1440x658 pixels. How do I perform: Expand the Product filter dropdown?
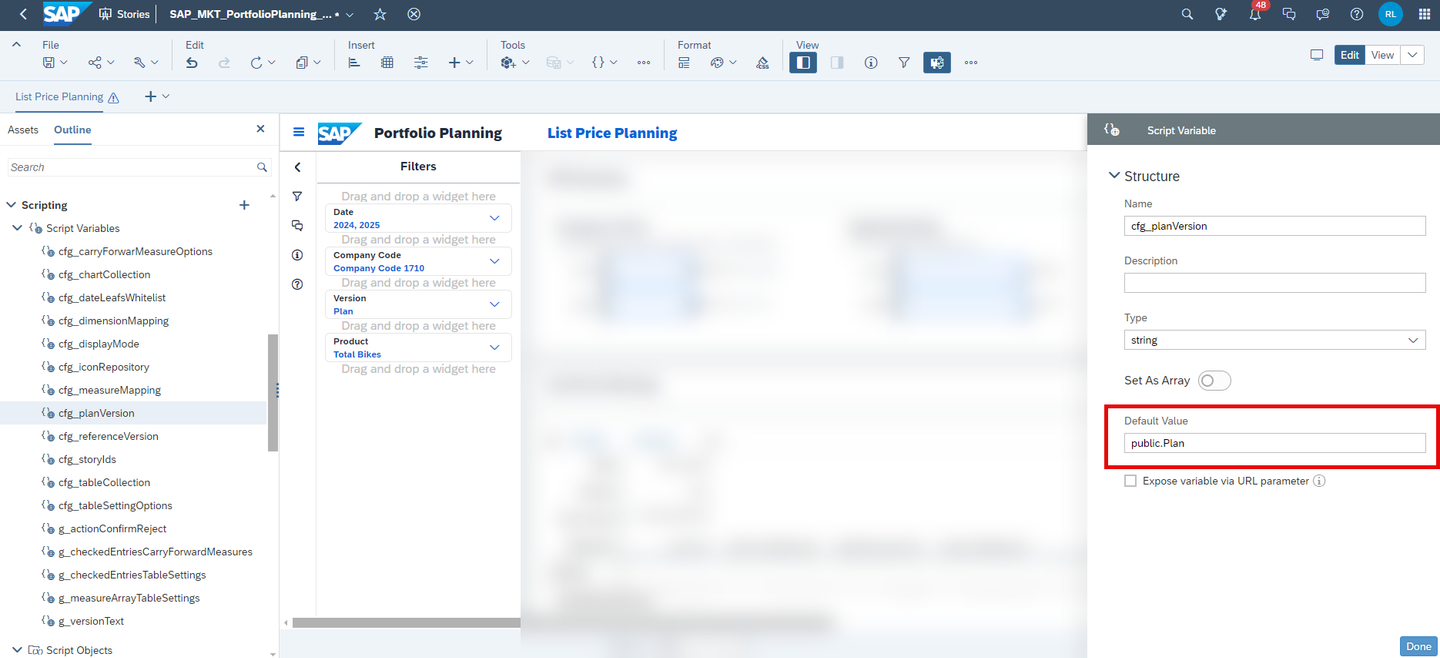pos(494,347)
